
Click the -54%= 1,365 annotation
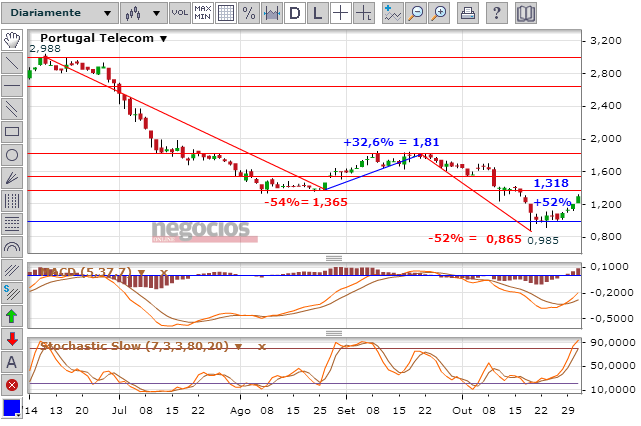point(306,202)
